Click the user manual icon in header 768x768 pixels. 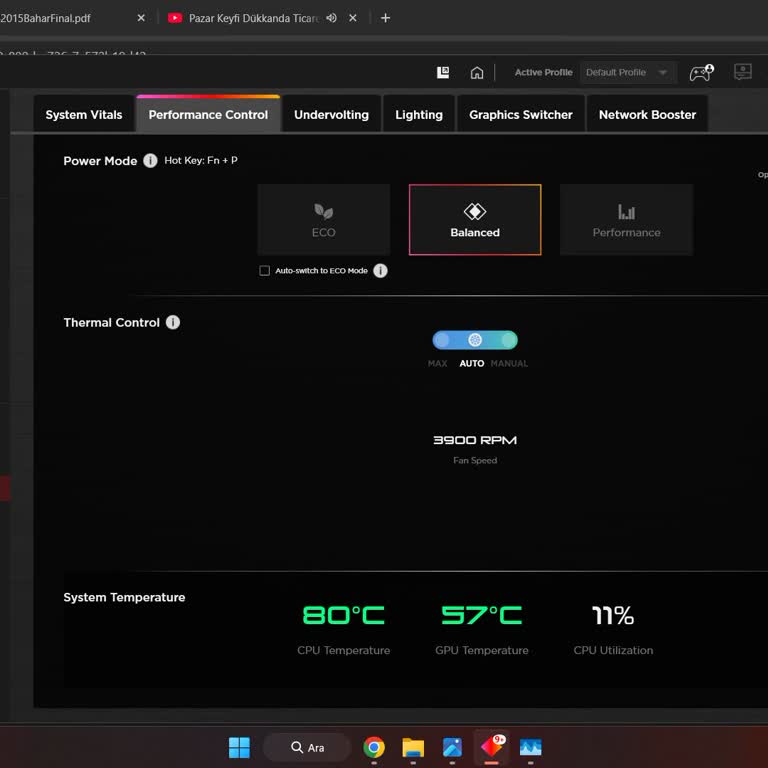coord(443,72)
